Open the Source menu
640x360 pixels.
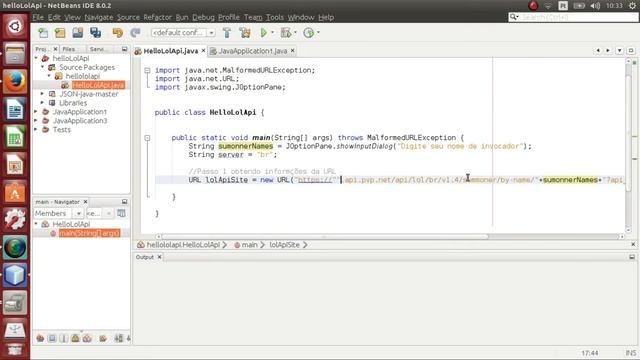[x=128, y=17]
